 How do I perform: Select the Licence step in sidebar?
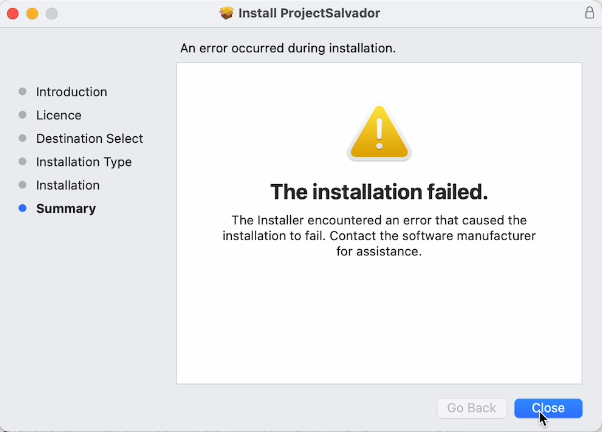pyautogui.click(x=58, y=115)
